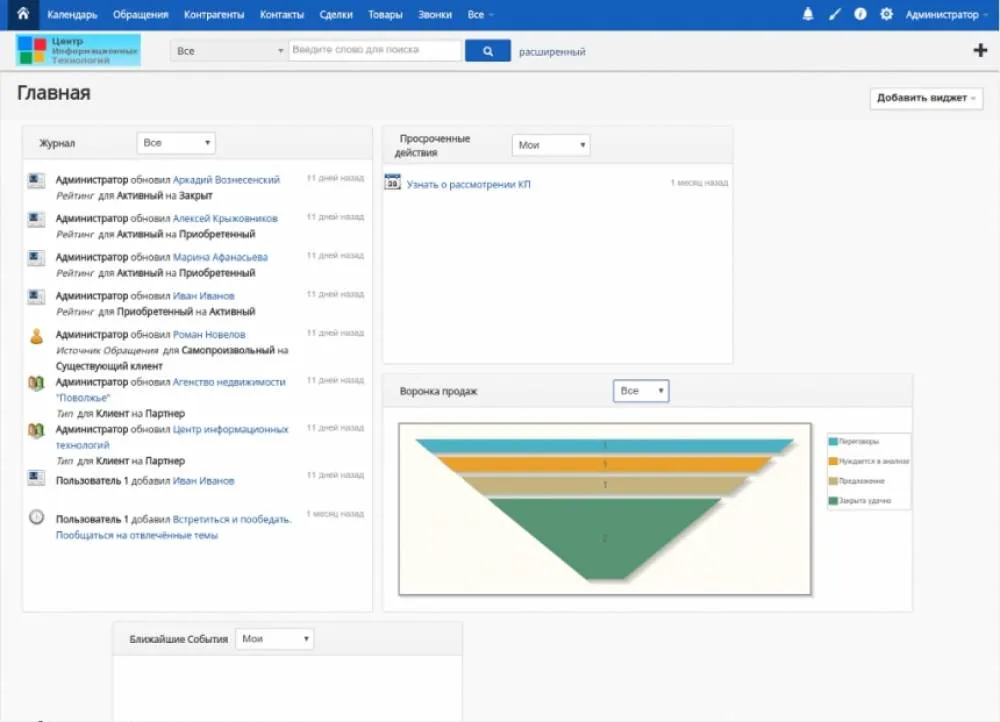Click Воронка продаж widget title
Image resolution: width=1000 pixels, height=722 pixels.
click(x=438, y=391)
